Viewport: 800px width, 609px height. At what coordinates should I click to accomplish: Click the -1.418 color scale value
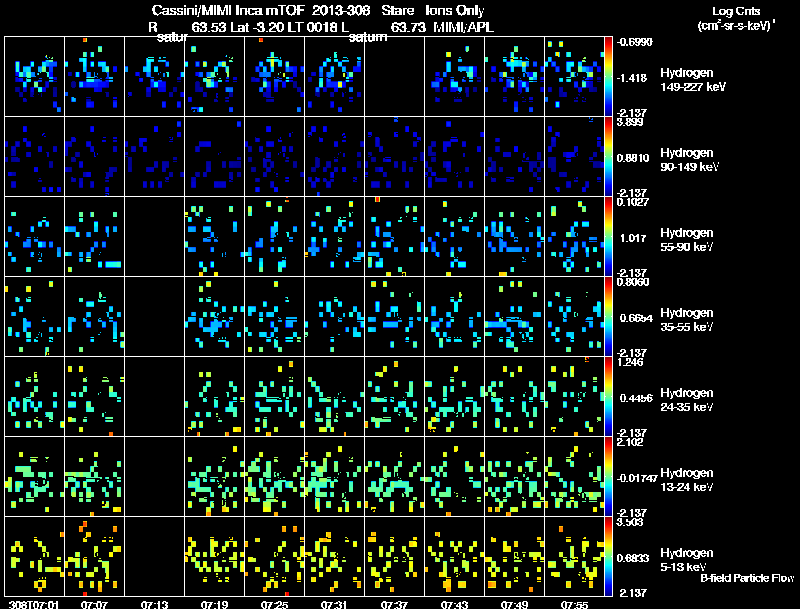(632, 78)
